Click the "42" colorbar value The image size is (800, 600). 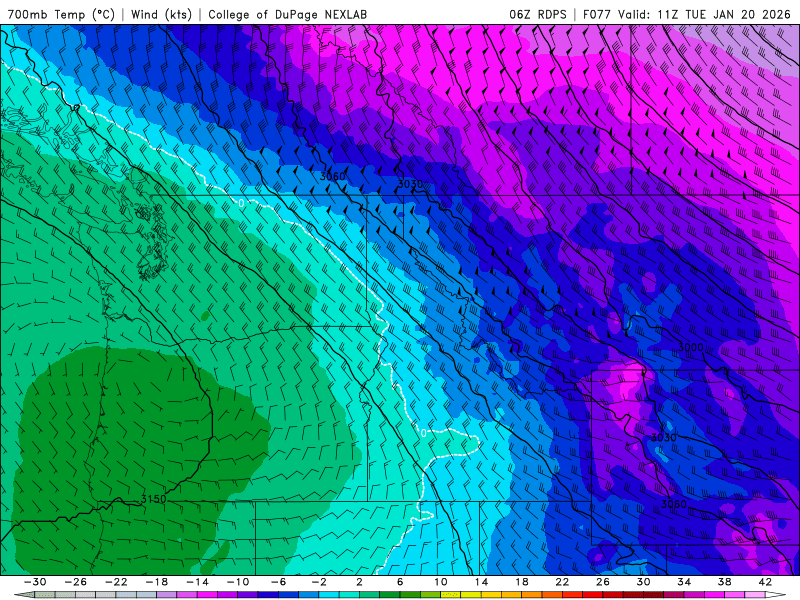pos(765,582)
